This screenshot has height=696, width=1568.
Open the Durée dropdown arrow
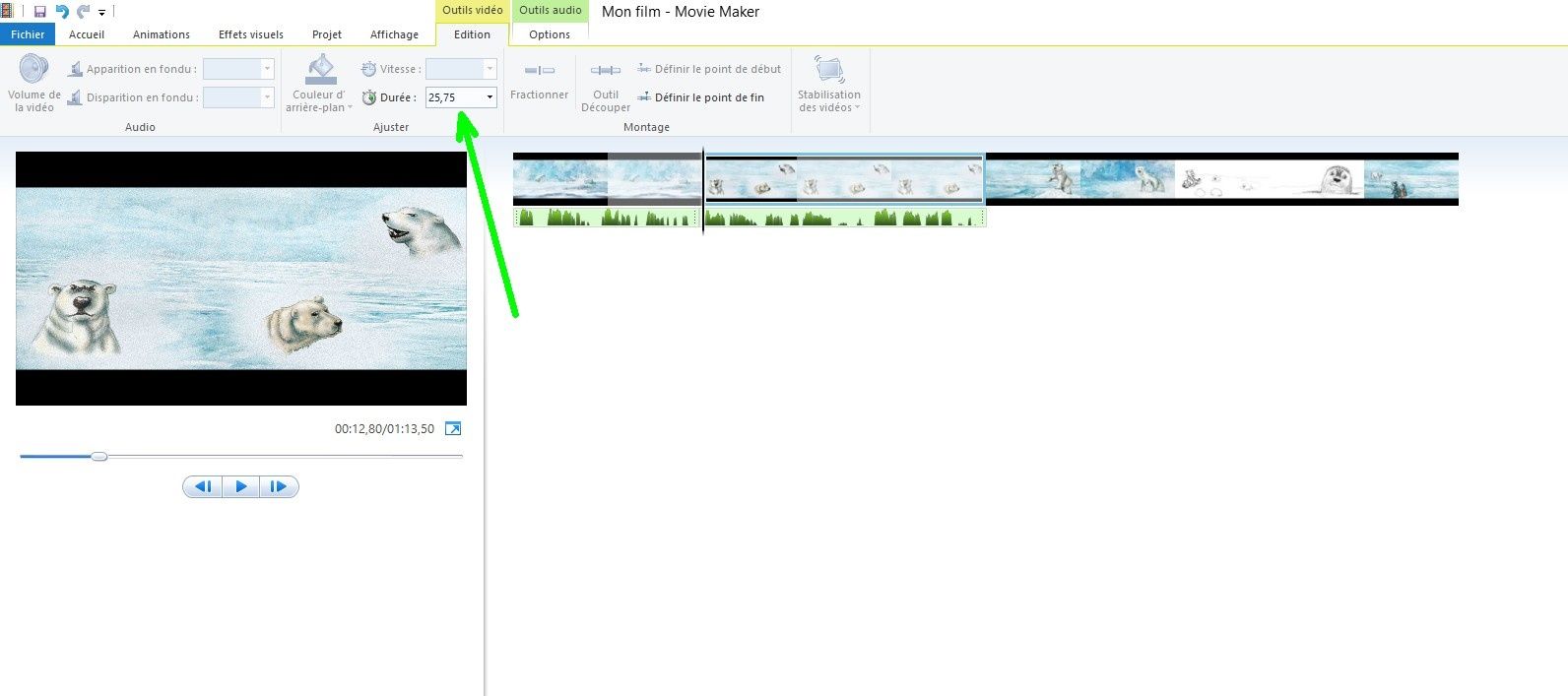(490, 97)
